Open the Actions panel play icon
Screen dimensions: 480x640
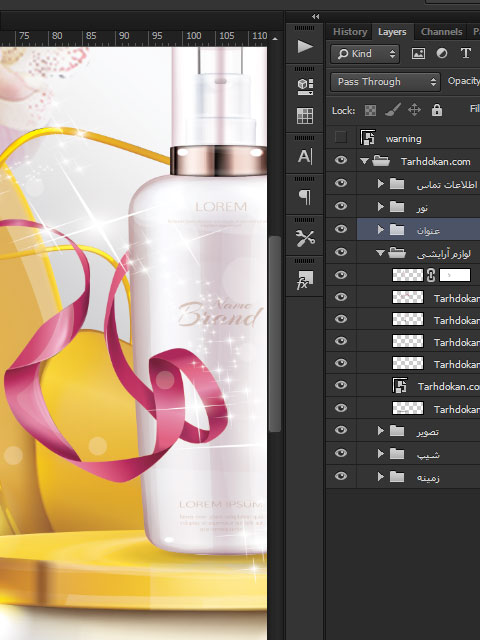pos(305,46)
